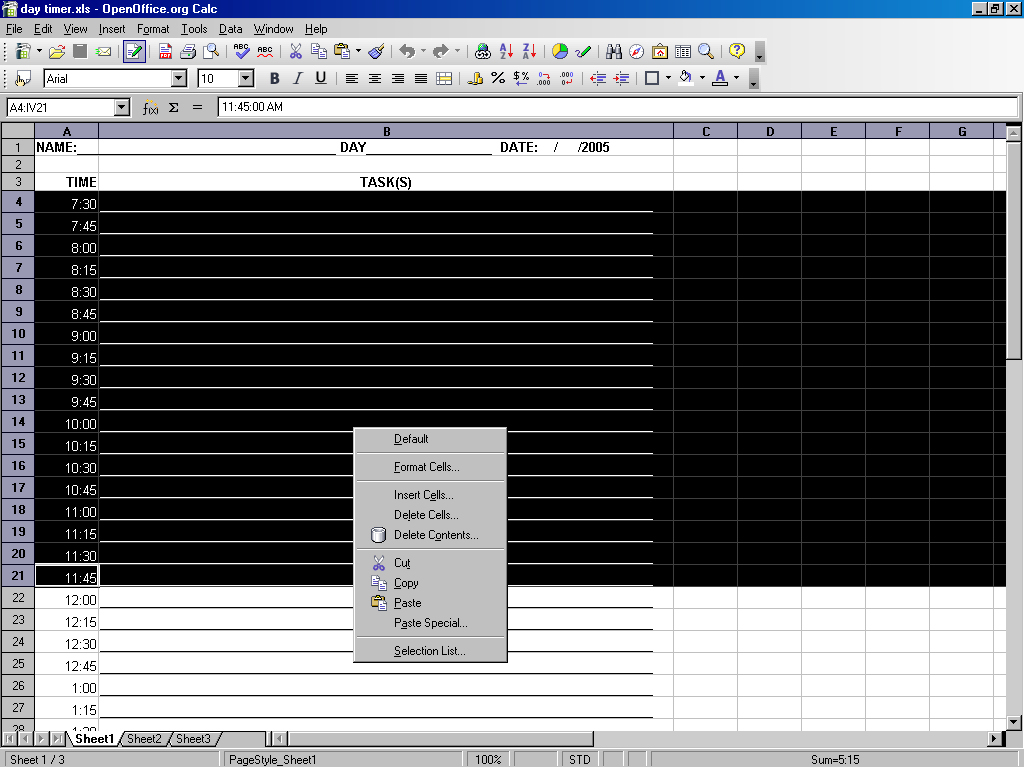The image size is (1024, 768).
Task: Open the Font Color dropdown arrow
Action: pyautogui.click(x=737, y=78)
